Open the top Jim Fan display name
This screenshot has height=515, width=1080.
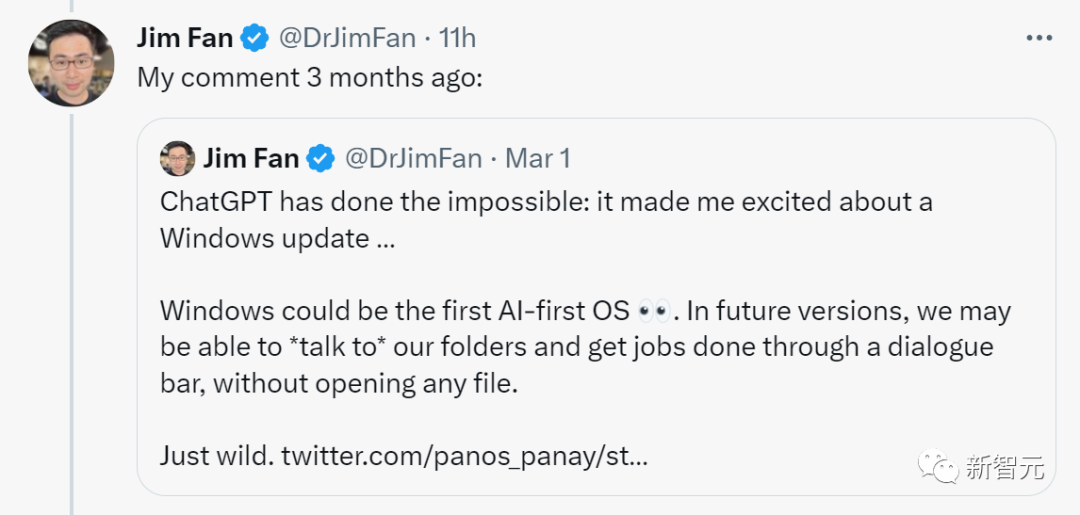[x=185, y=38]
